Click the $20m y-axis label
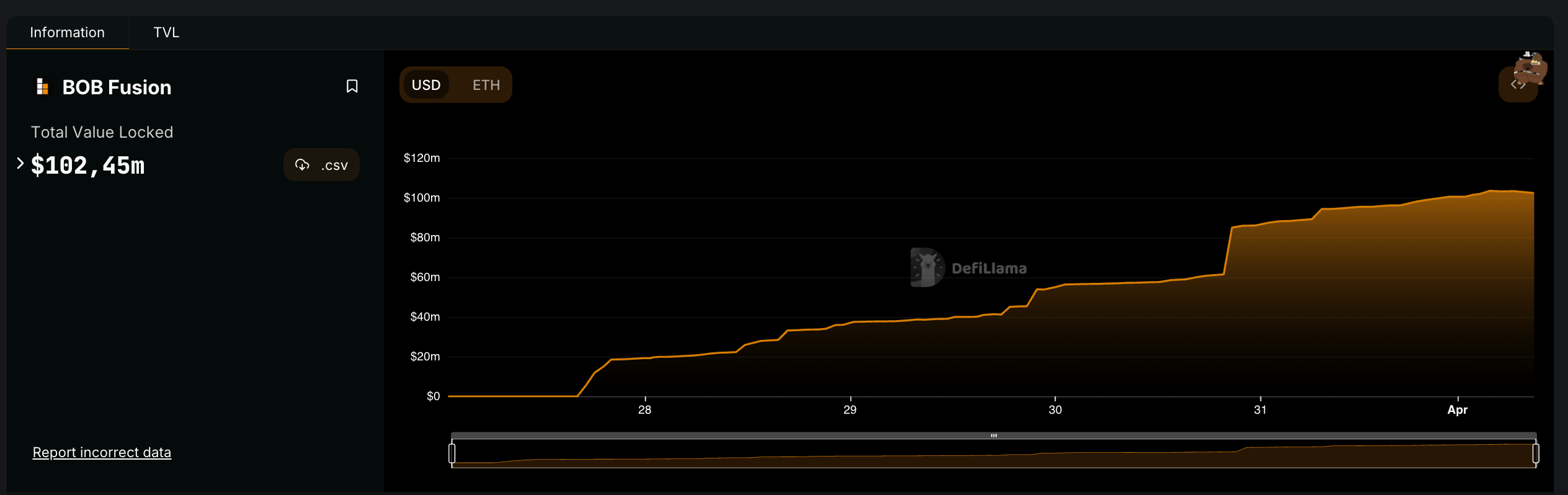 coord(425,357)
